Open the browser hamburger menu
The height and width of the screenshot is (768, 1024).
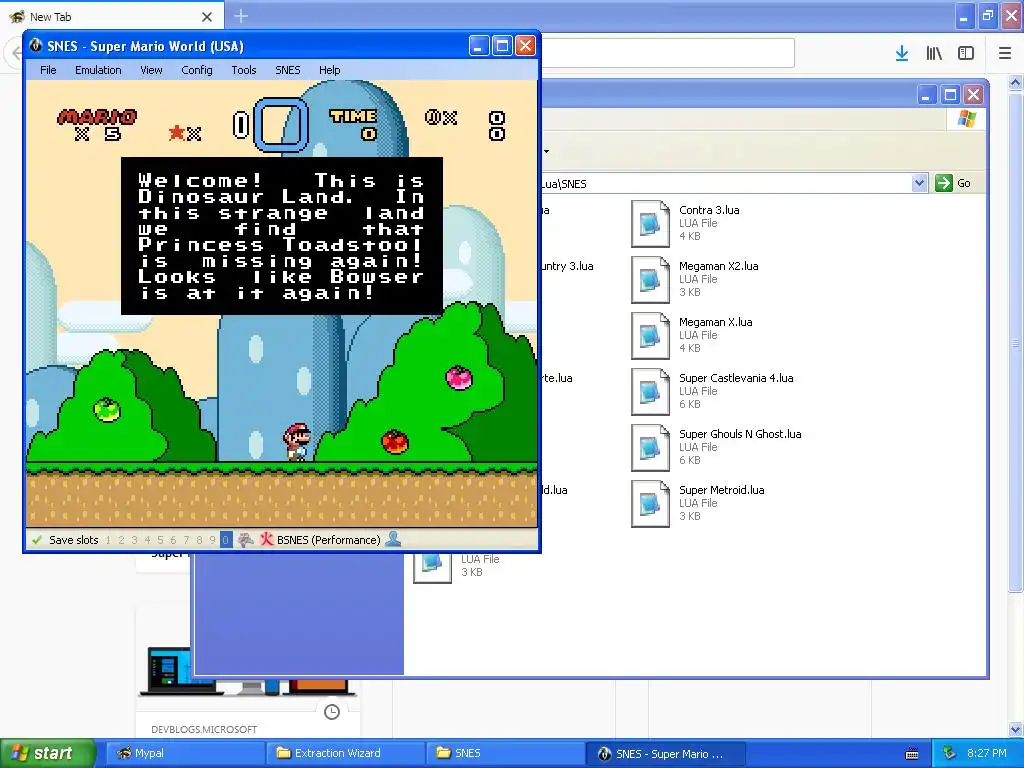point(1005,53)
